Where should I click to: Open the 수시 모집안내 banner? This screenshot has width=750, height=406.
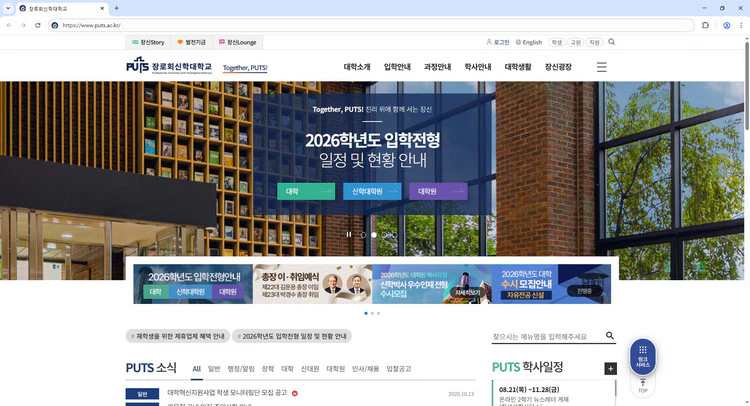[x=551, y=284]
